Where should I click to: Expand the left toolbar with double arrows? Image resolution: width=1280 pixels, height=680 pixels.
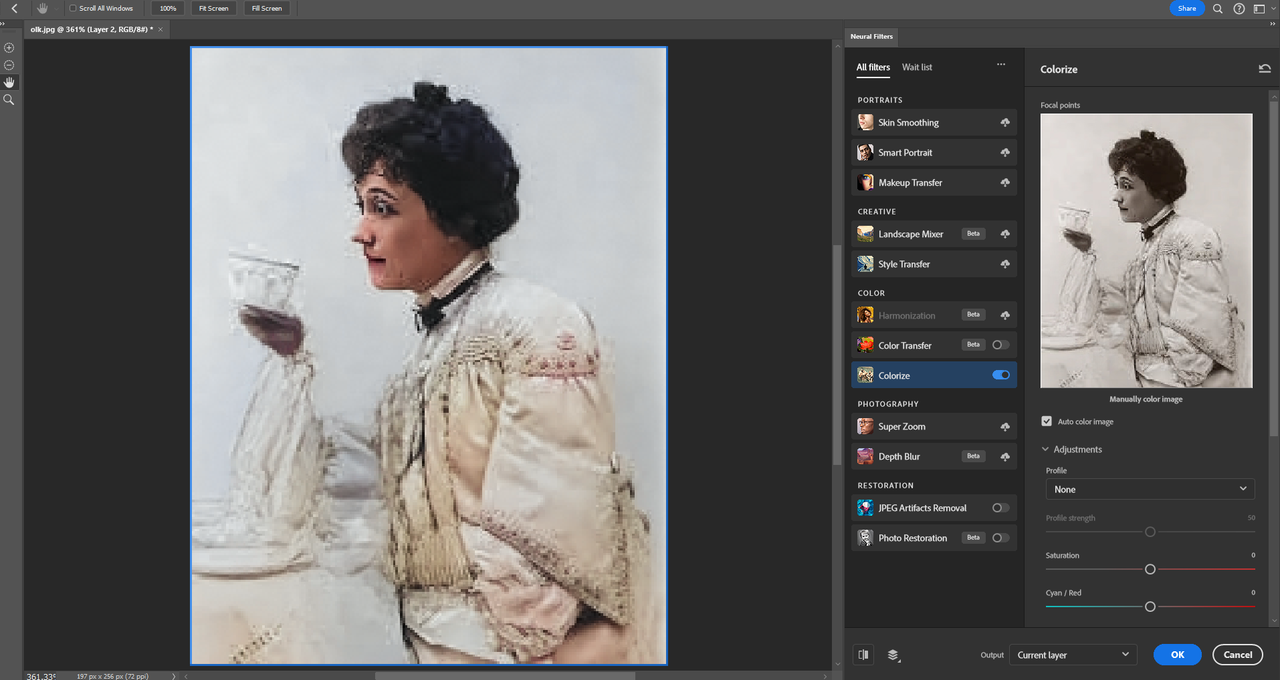4,22
